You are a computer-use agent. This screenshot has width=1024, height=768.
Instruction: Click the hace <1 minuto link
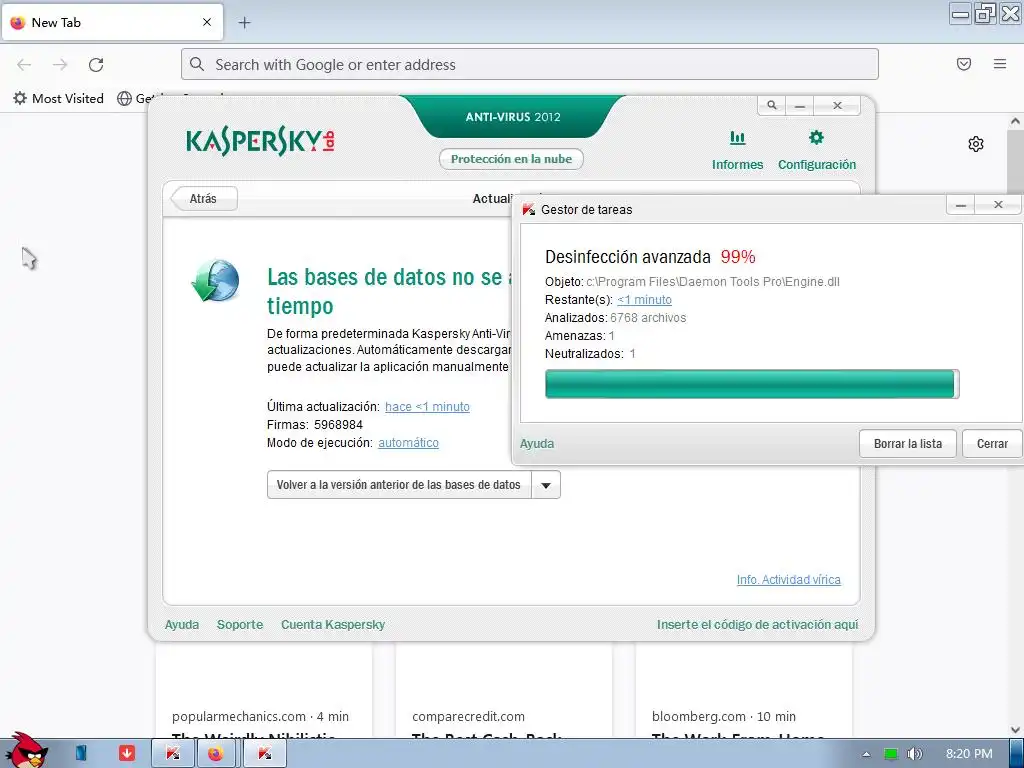427,407
